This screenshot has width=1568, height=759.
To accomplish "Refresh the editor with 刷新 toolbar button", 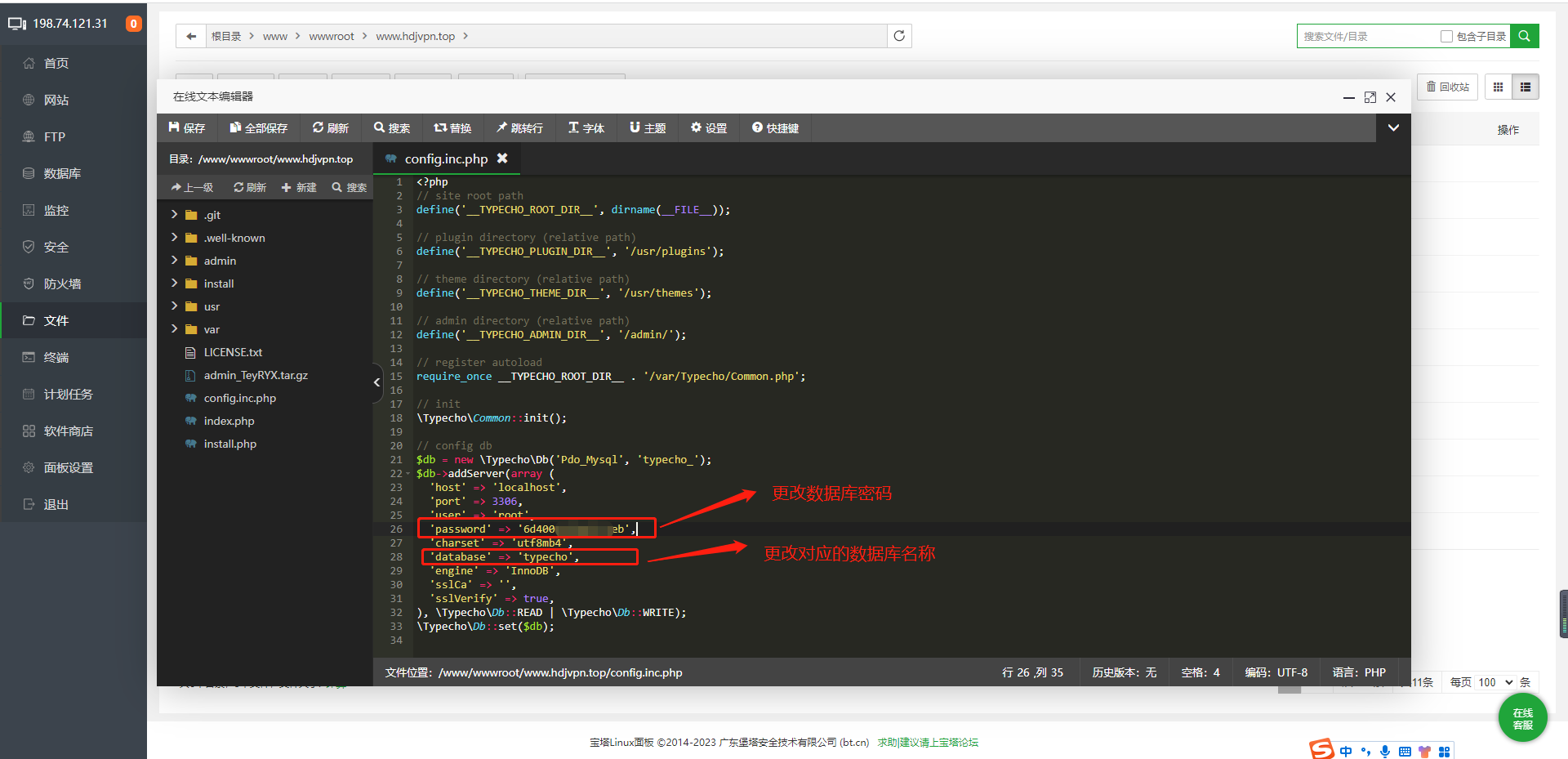I will pyautogui.click(x=331, y=127).
